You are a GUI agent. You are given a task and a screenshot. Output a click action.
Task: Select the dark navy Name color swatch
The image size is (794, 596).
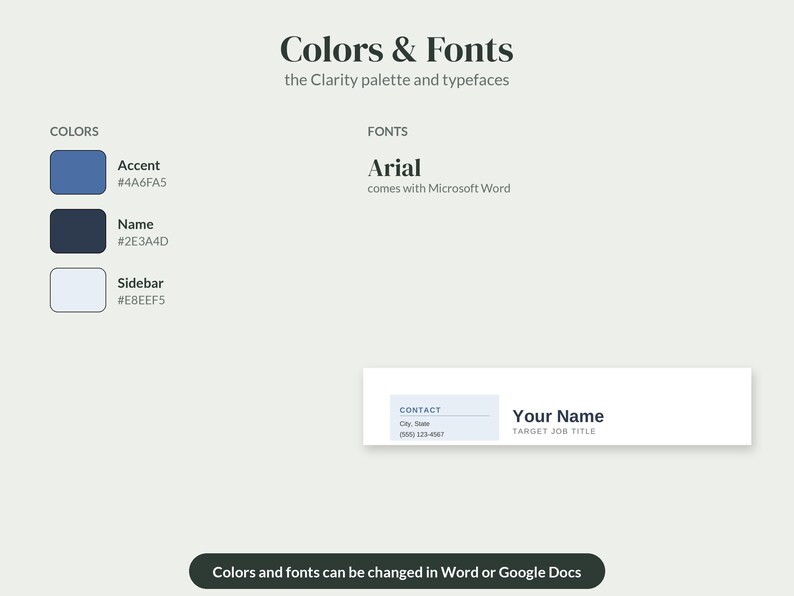pyautogui.click(x=78, y=231)
